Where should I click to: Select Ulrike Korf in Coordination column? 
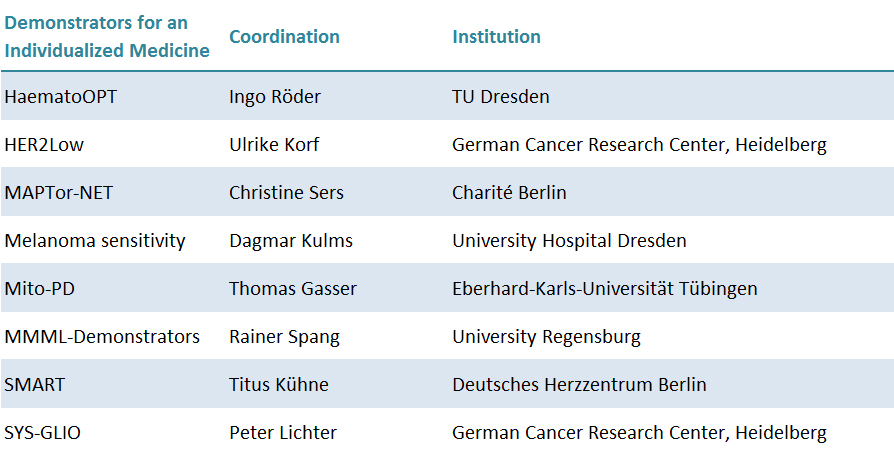click(274, 145)
